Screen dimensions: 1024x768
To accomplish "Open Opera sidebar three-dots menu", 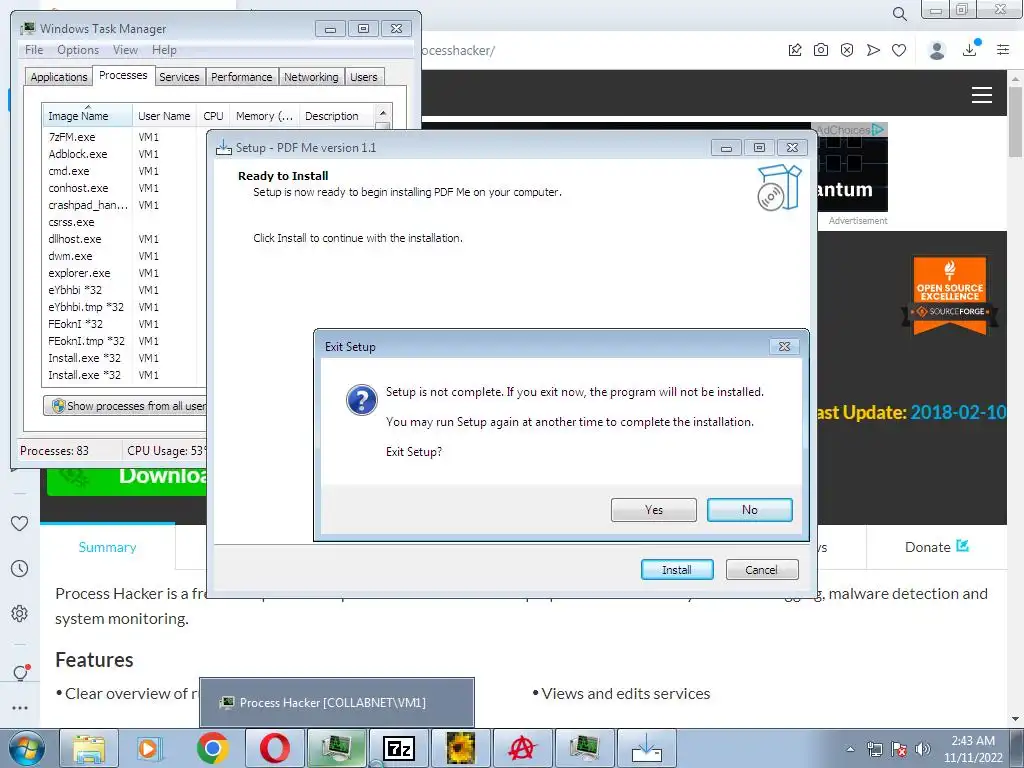I will tap(20, 708).
